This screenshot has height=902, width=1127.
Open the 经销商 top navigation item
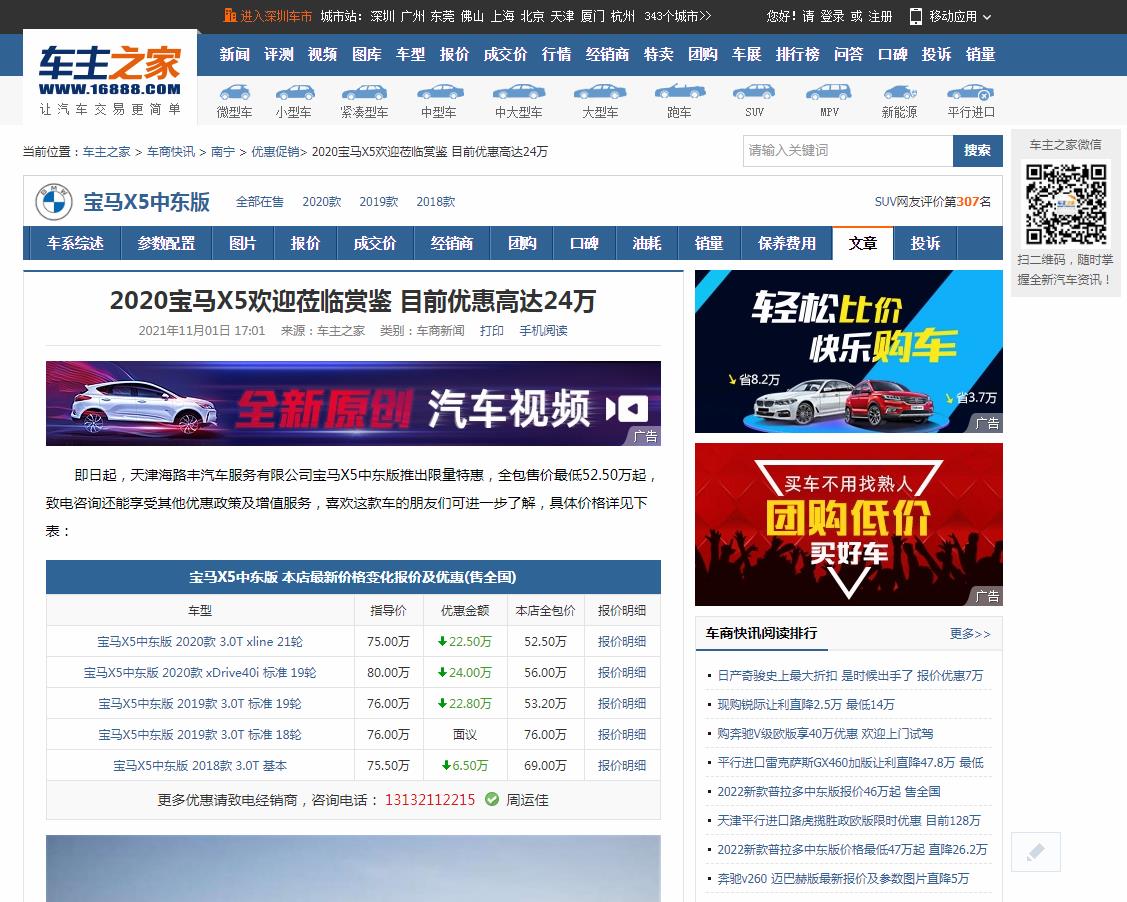(607, 55)
